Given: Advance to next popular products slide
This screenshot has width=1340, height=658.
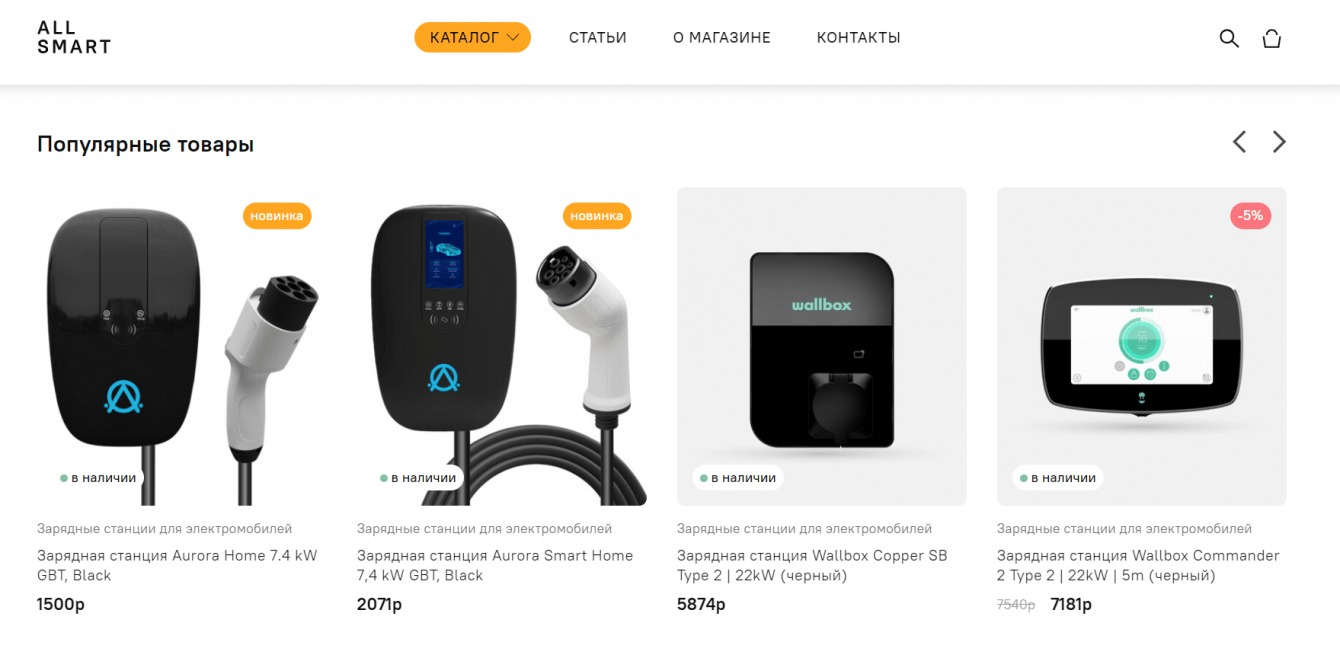Looking at the screenshot, I should tap(1279, 142).
